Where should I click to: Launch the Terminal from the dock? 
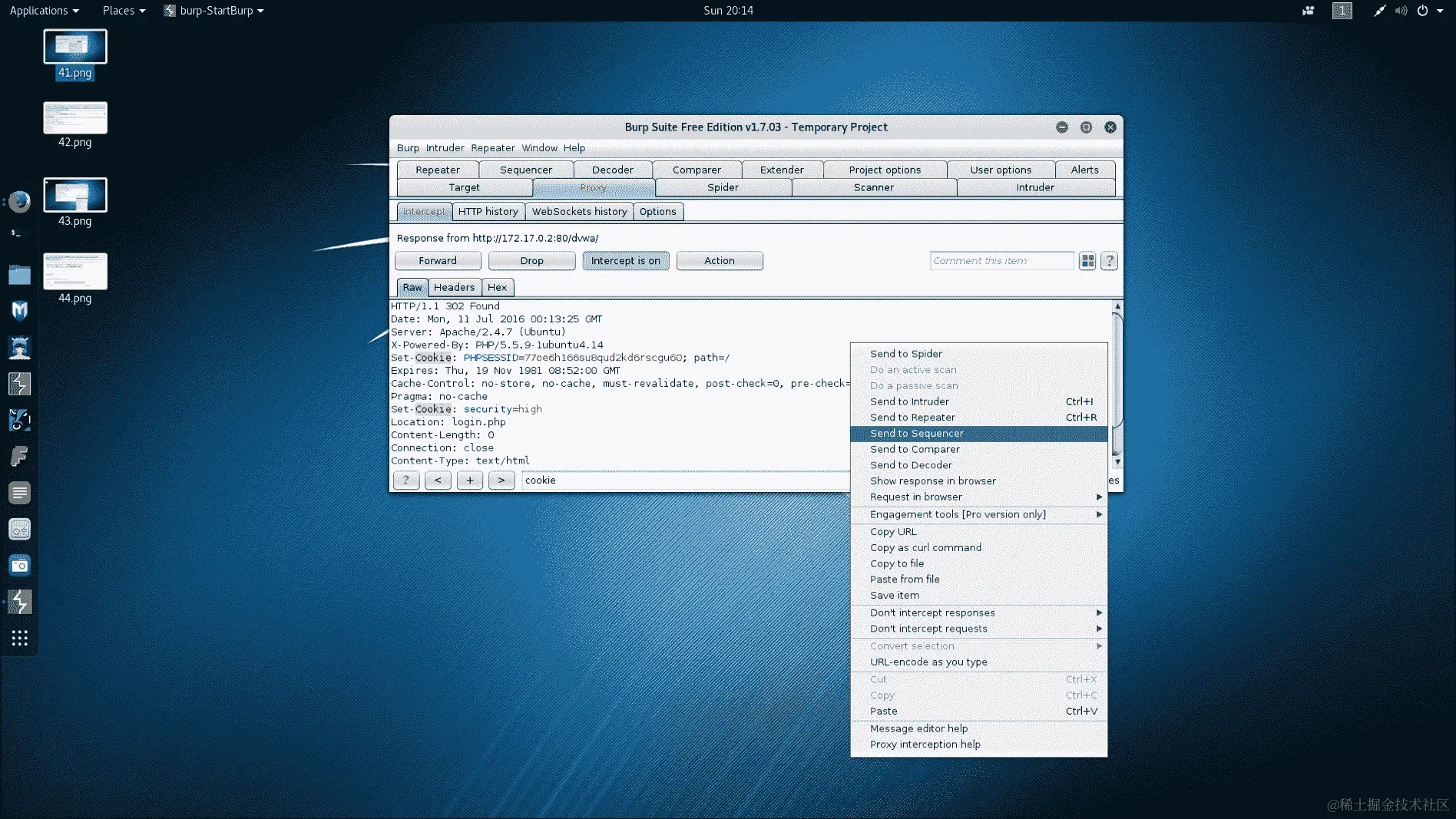click(x=19, y=233)
